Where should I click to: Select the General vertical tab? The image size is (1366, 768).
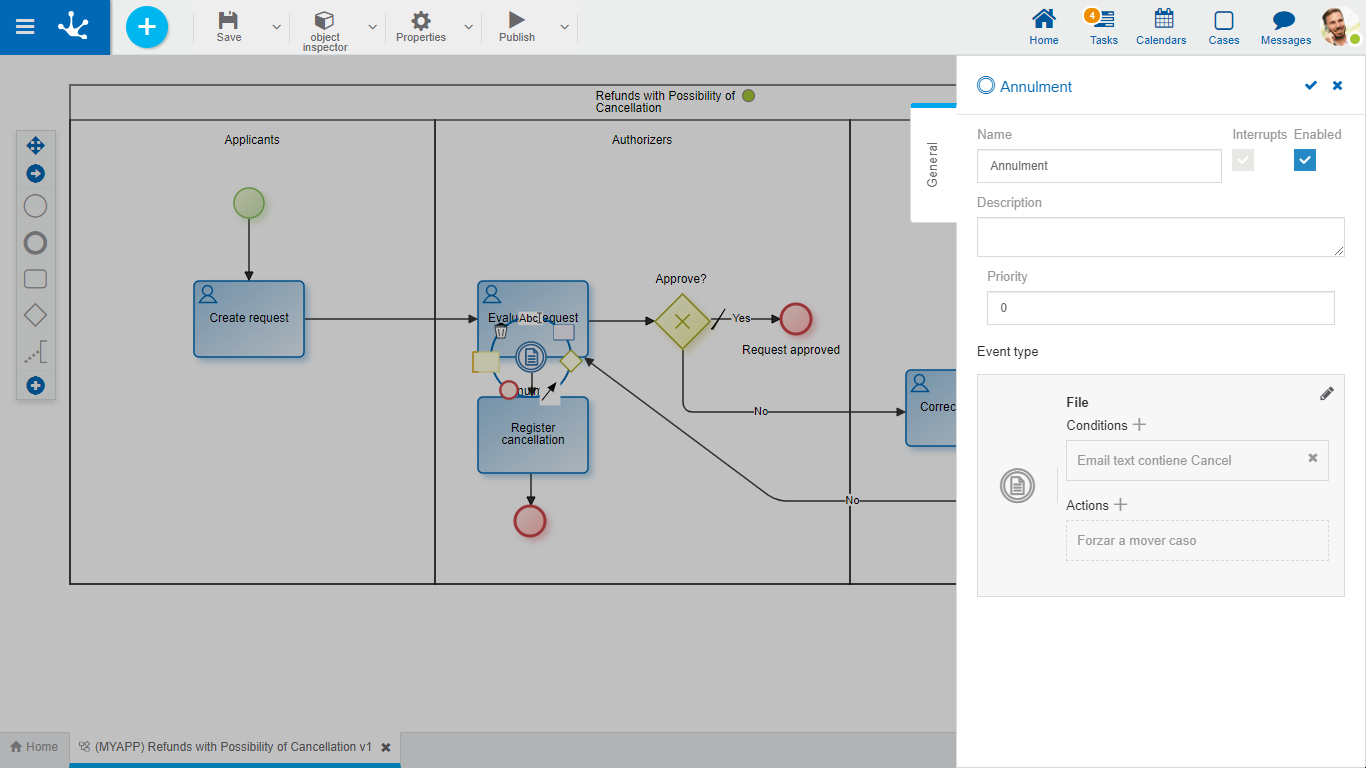[x=932, y=164]
